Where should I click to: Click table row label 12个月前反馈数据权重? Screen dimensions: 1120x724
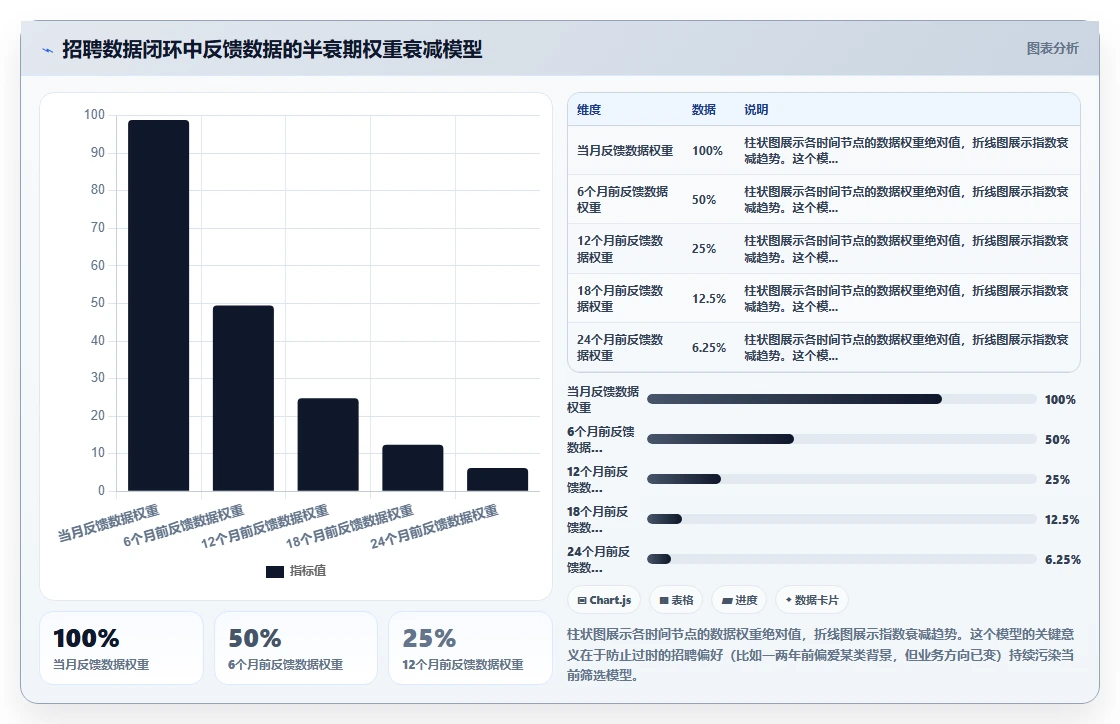point(621,248)
